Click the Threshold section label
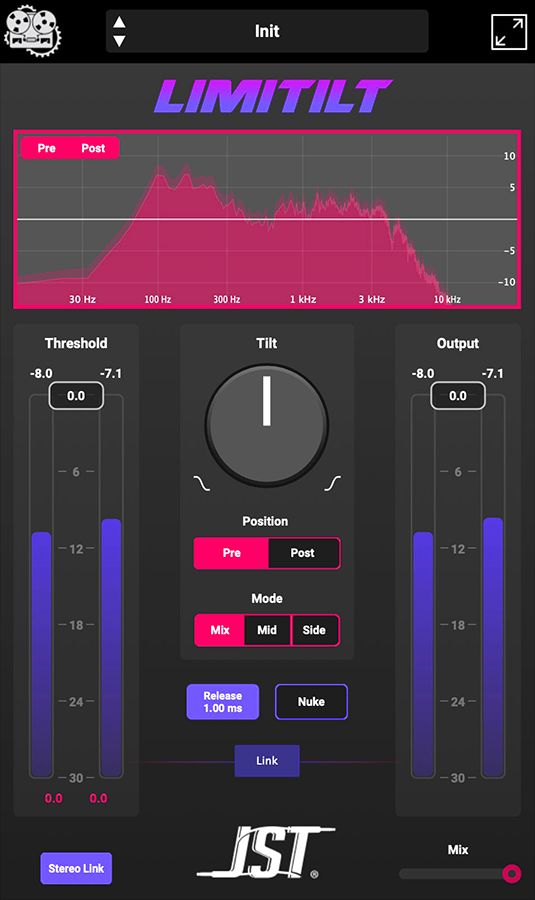The height and width of the screenshot is (900, 535). [x=76, y=343]
